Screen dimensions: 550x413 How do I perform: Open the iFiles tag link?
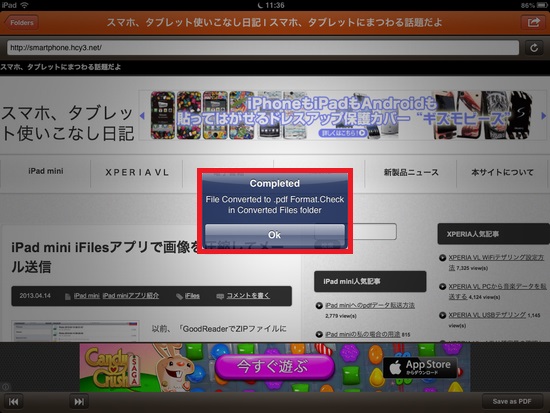[x=192, y=296]
